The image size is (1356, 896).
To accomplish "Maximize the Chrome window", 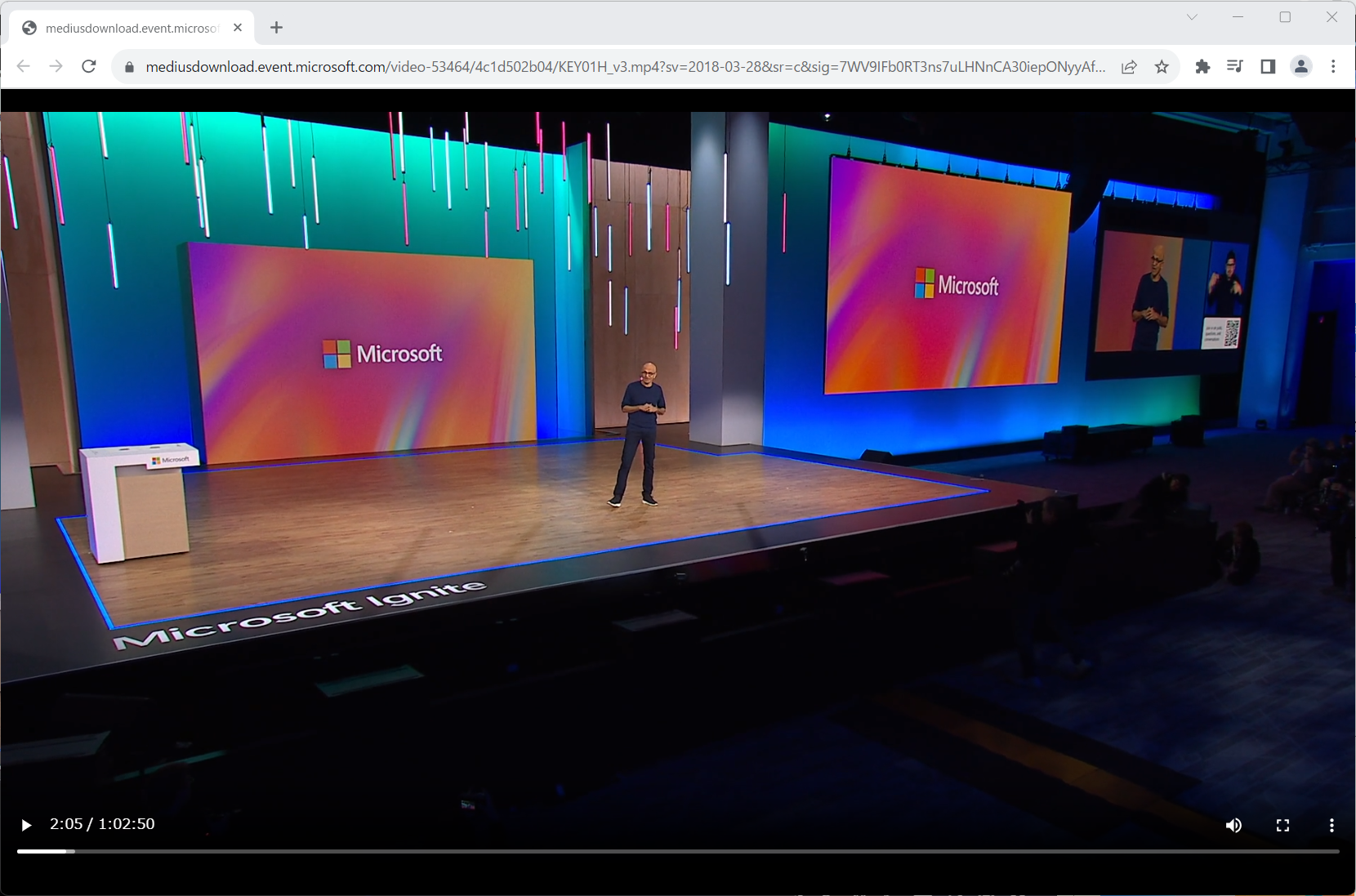I will coord(1285,17).
